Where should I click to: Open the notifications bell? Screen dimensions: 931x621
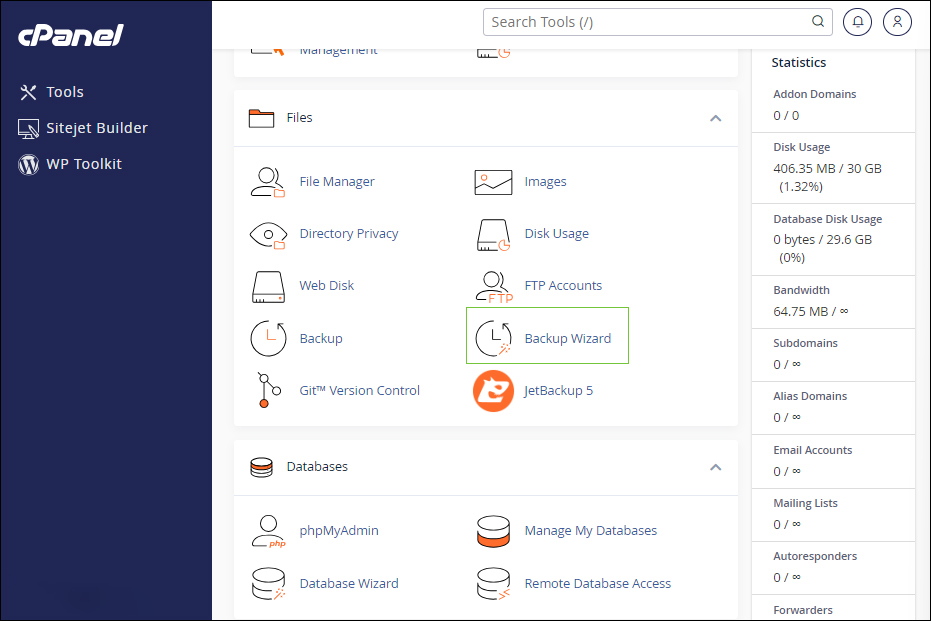(x=857, y=22)
